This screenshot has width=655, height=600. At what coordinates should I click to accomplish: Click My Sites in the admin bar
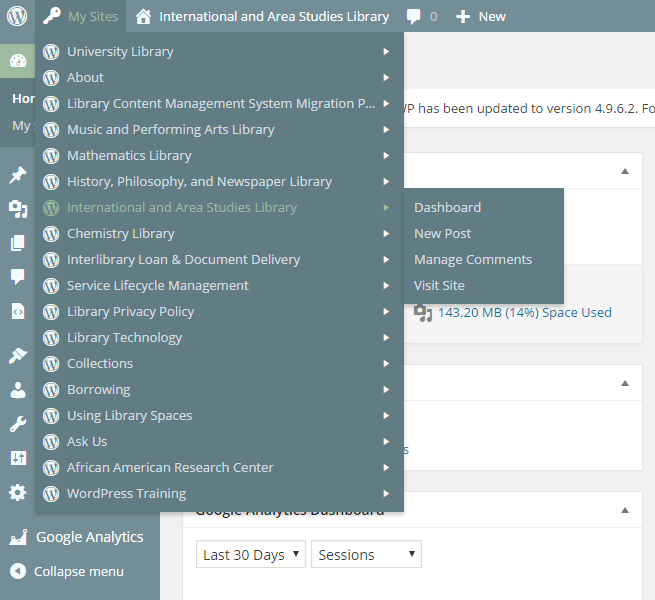click(x=93, y=17)
